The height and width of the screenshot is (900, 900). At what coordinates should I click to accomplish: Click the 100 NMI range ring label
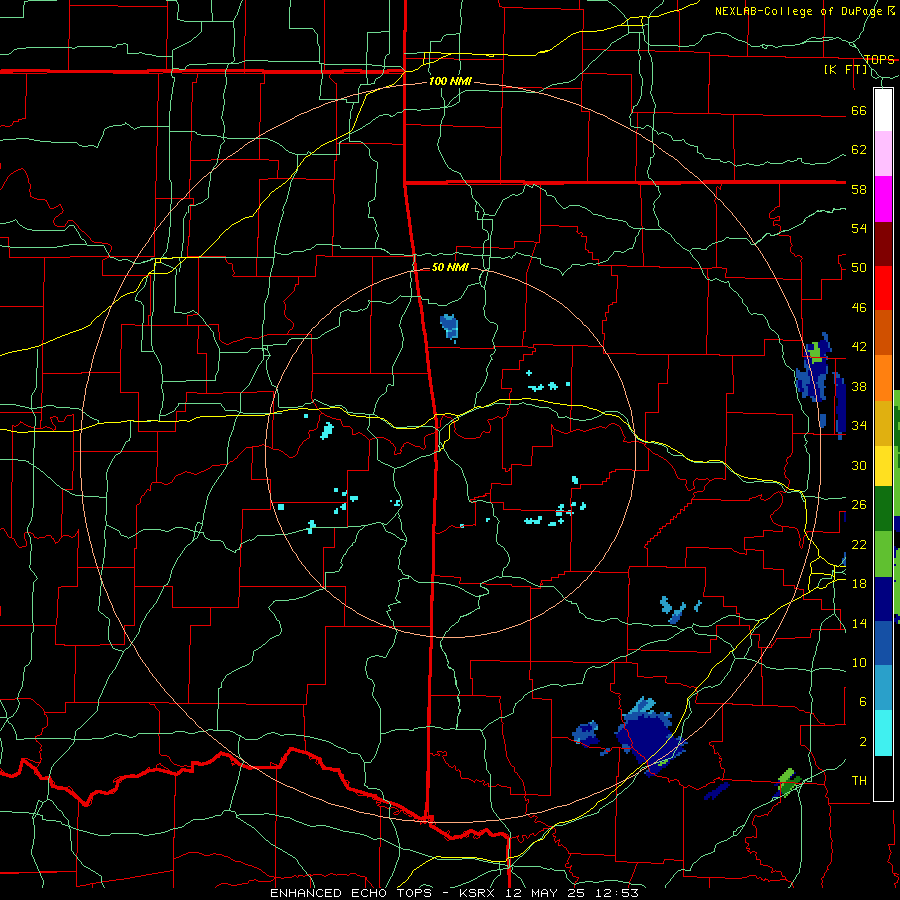tap(450, 81)
